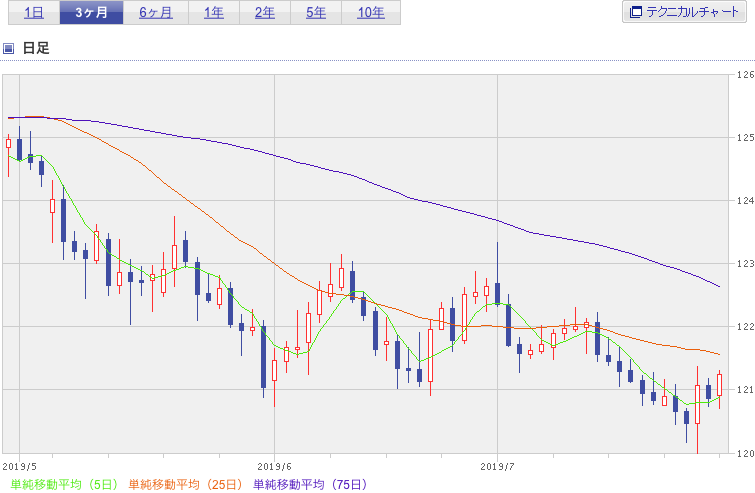Image resolution: width=755 pixels, height=493 pixels.
Task: Click the 121 price axis label
Action: (745, 389)
